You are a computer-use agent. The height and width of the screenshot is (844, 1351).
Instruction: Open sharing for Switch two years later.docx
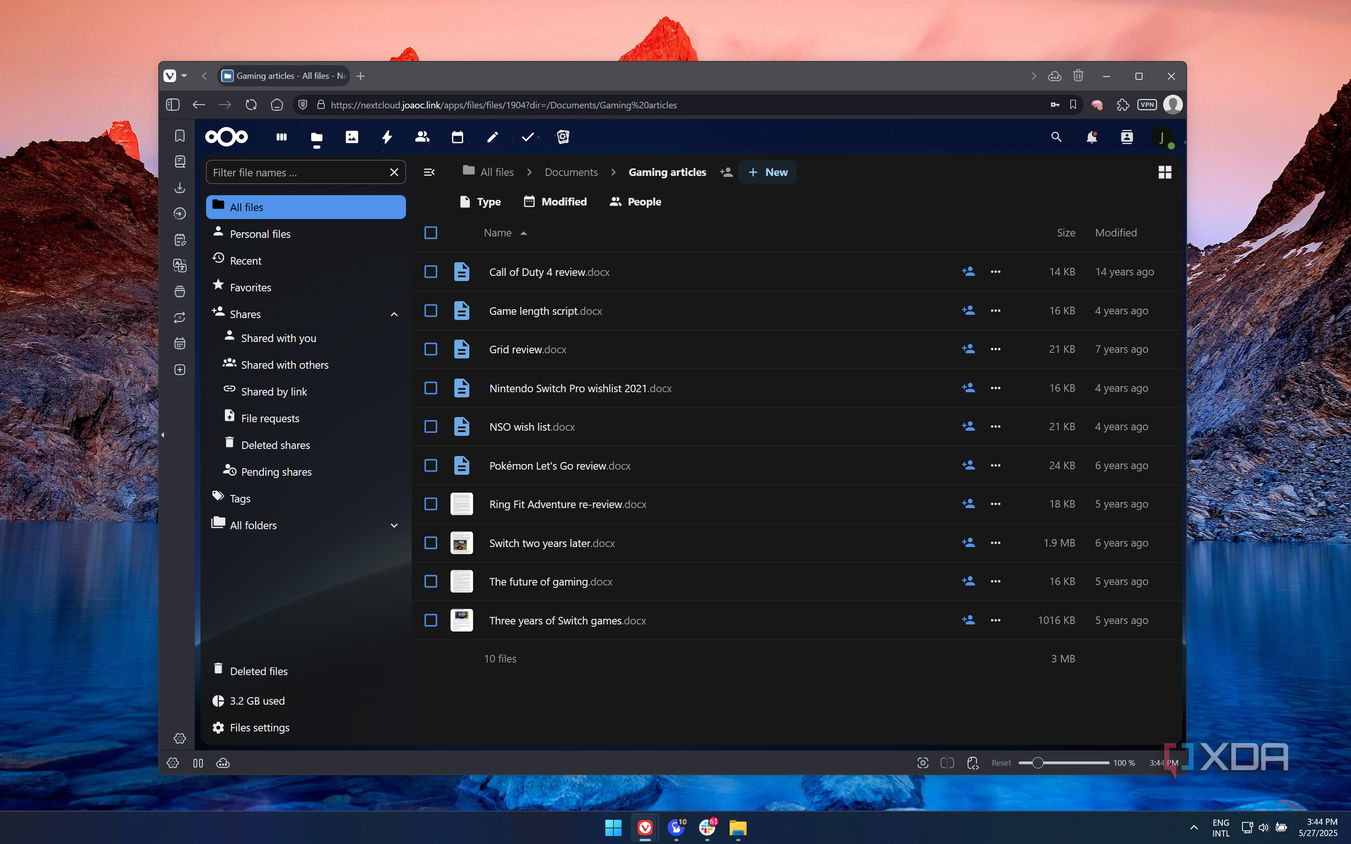coord(968,543)
